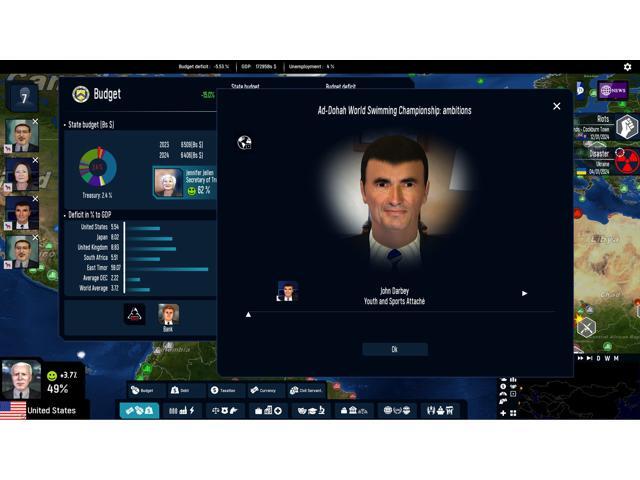Open the pending meetings counter showing 7

pos(24,97)
